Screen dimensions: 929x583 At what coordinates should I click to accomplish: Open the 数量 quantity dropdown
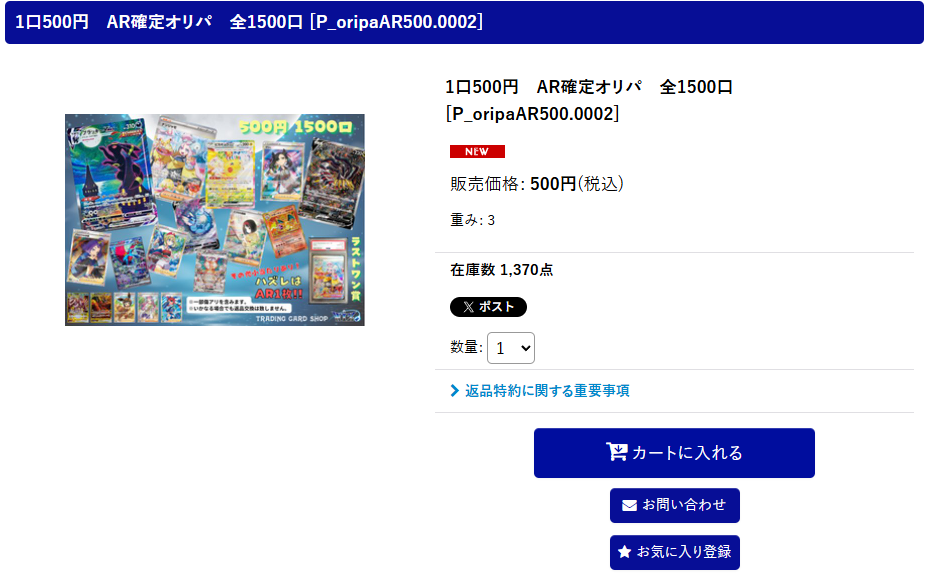[x=511, y=348]
